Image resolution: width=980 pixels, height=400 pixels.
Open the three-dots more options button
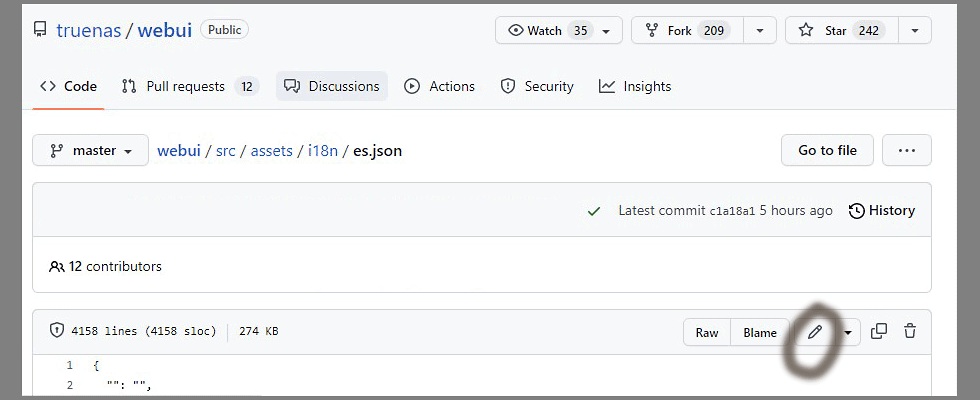coord(906,151)
